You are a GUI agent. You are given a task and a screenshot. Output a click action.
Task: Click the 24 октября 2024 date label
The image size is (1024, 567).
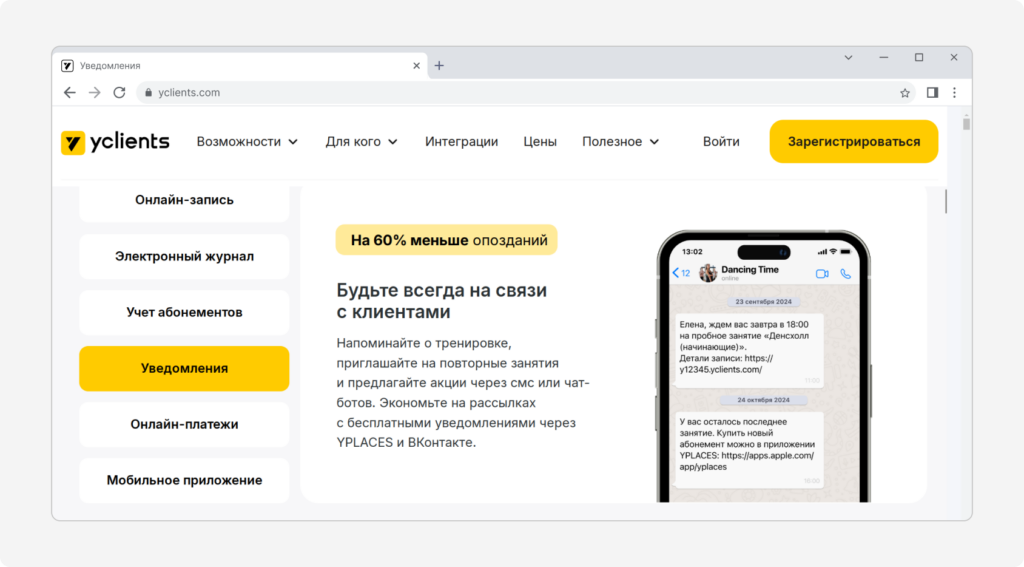tap(763, 400)
